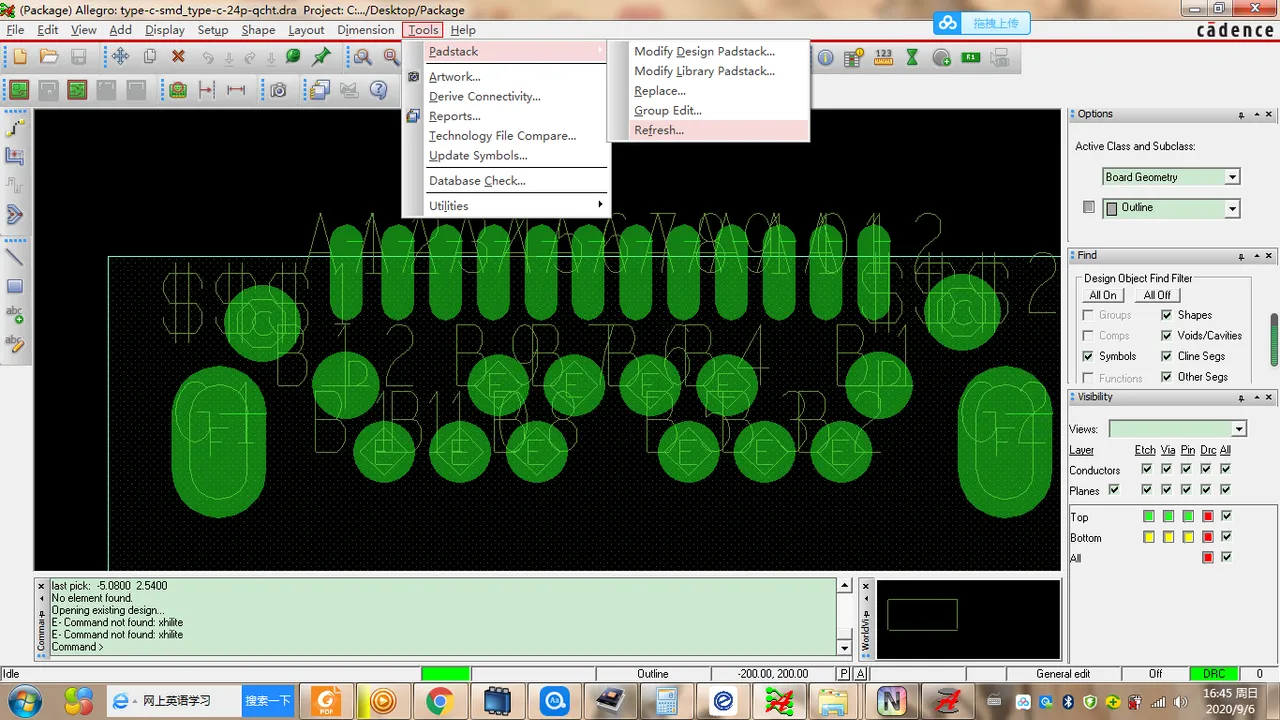Click the first green board view icon

pyautogui.click(x=19, y=90)
